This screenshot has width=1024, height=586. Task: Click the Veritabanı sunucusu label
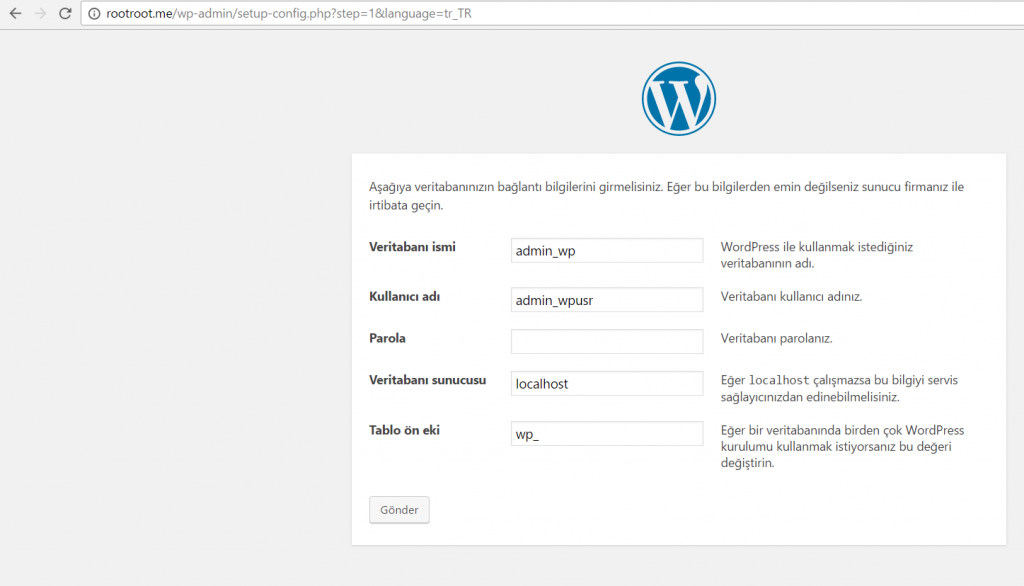coord(427,380)
